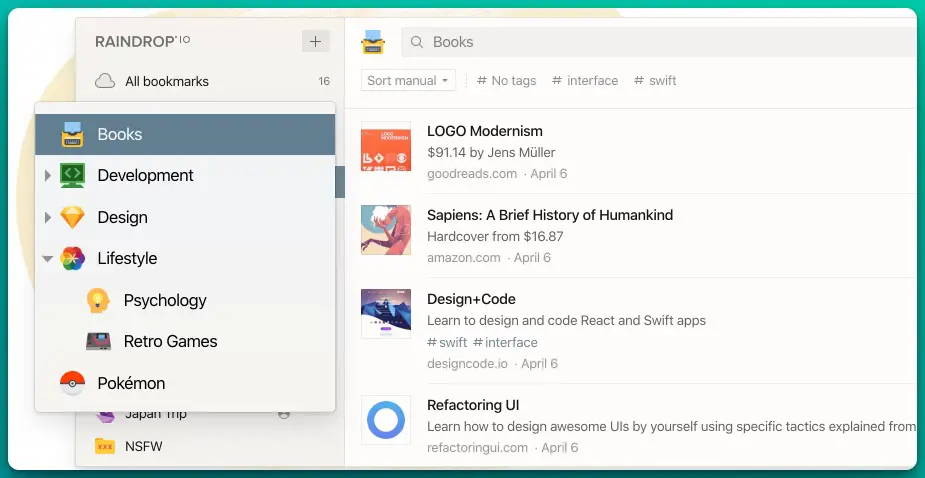Open the Sort manual dropdown
The height and width of the screenshot is (478, 925).
coord(408,81)
